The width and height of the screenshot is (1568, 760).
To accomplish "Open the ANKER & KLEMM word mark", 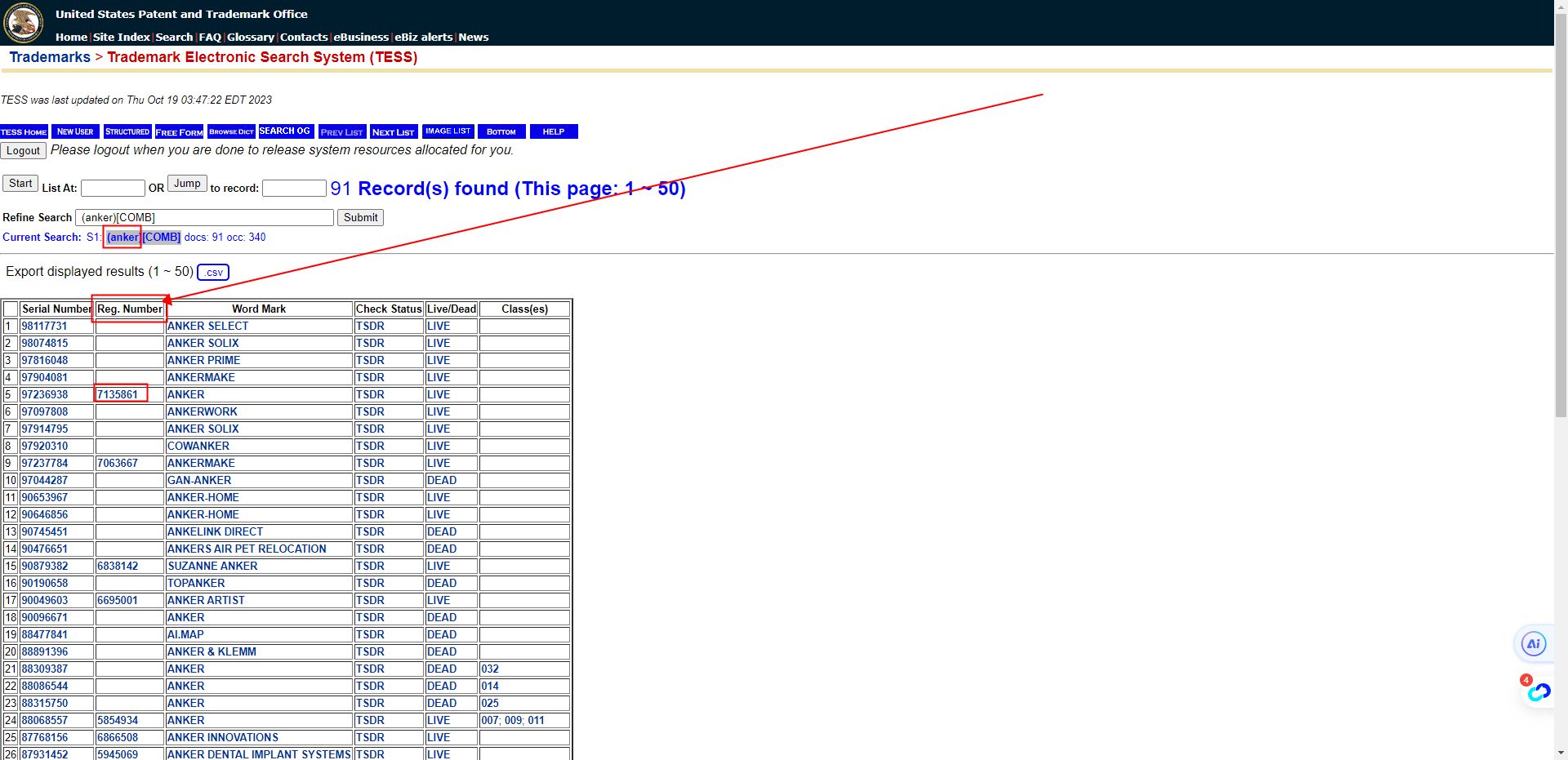I will click(x=212, y=652).
